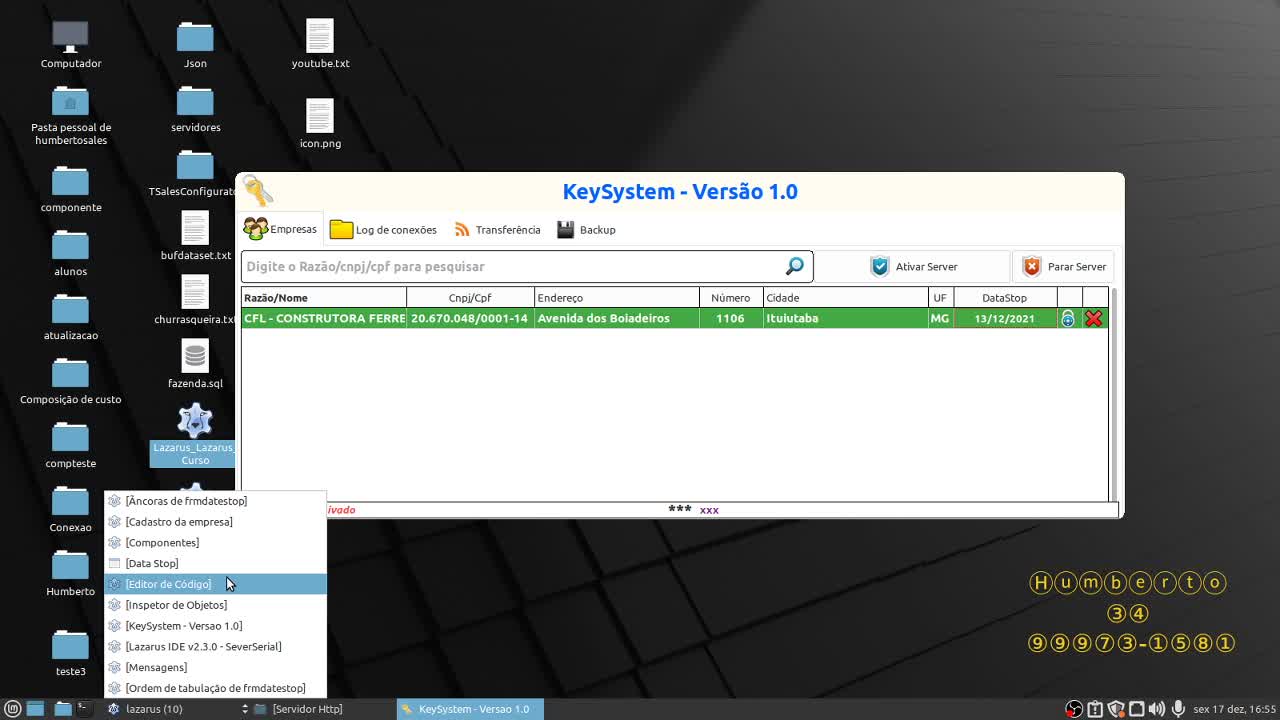Switch to the Empresas tab
Screen dimensions: 1280x720
click(x=281, y=229)
